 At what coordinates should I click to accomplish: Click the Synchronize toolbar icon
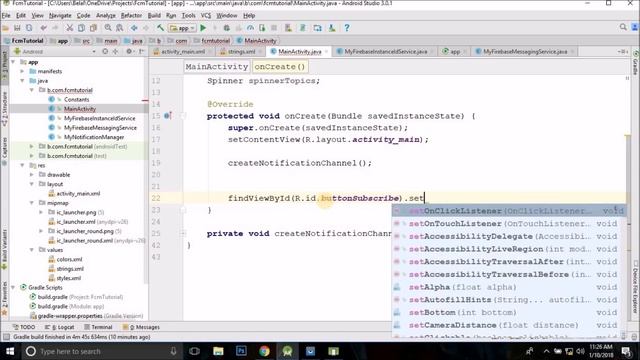[29, 28]
